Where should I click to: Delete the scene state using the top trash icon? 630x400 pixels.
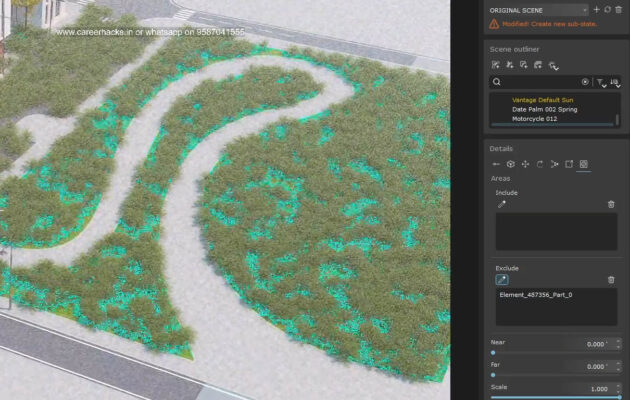pos(618,9)
